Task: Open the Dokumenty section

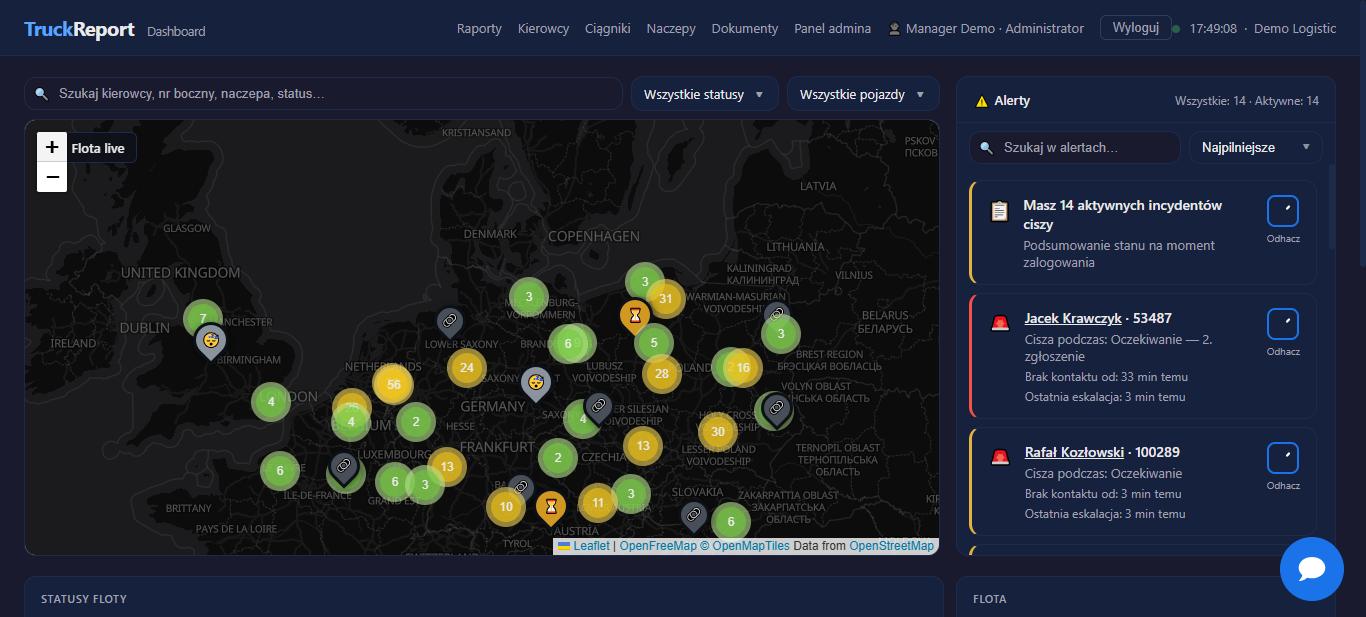Action: click(745, 29)
